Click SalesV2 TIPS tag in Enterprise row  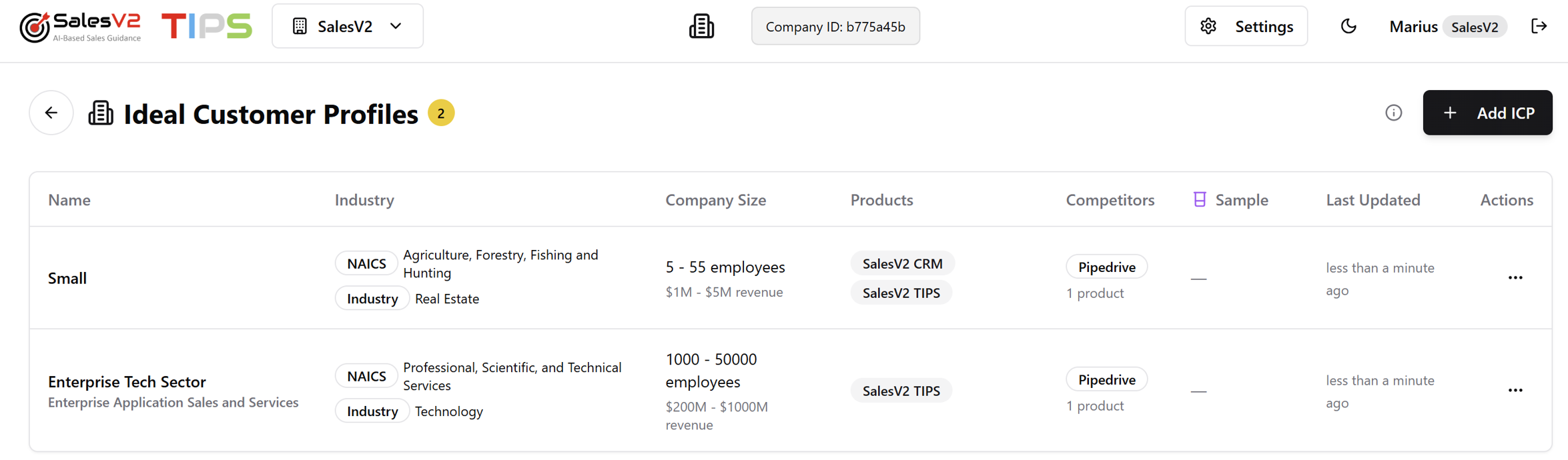[x=901, y=391]
